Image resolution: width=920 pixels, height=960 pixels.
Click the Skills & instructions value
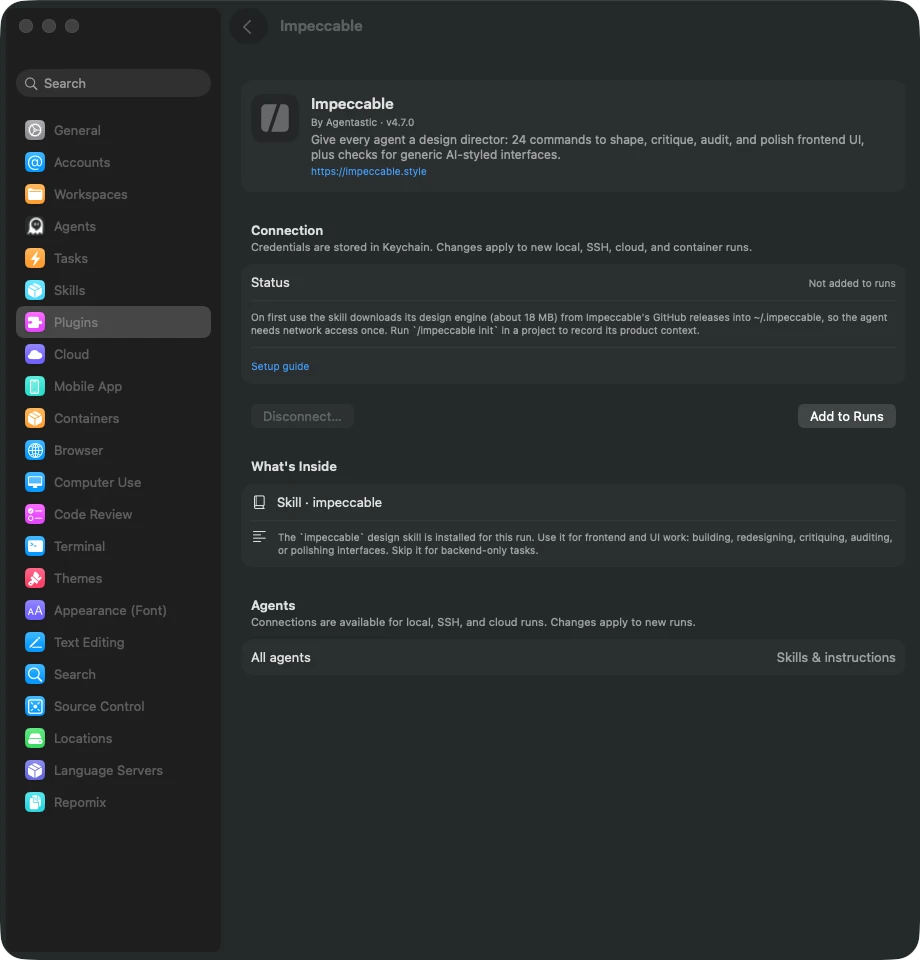click(836, 658)
